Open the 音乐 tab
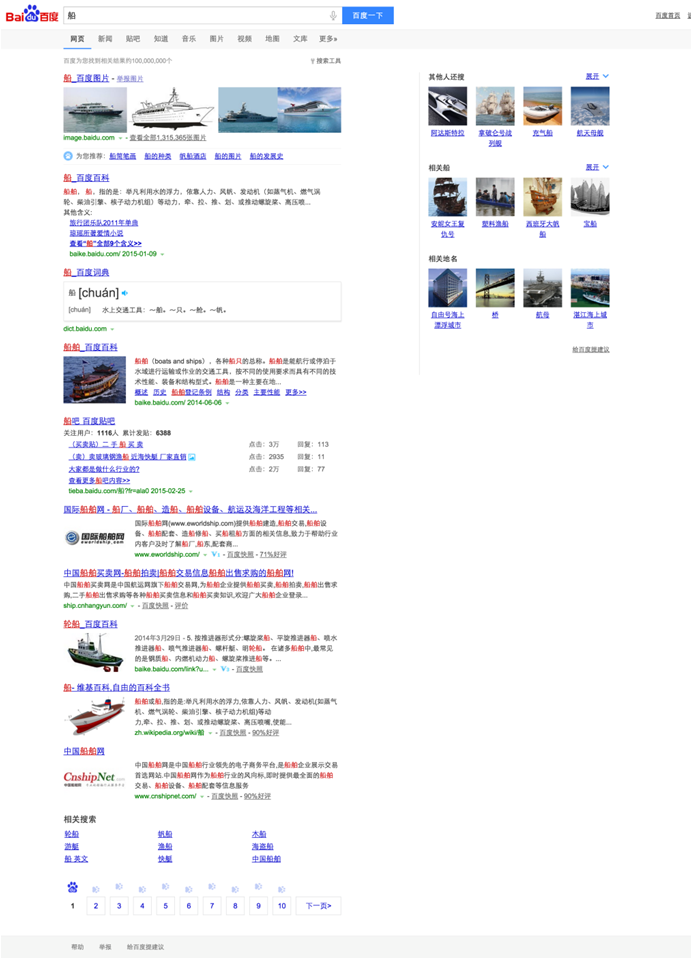Image resolution: width=691 pixels, height=959 pixels. (188, 39)
